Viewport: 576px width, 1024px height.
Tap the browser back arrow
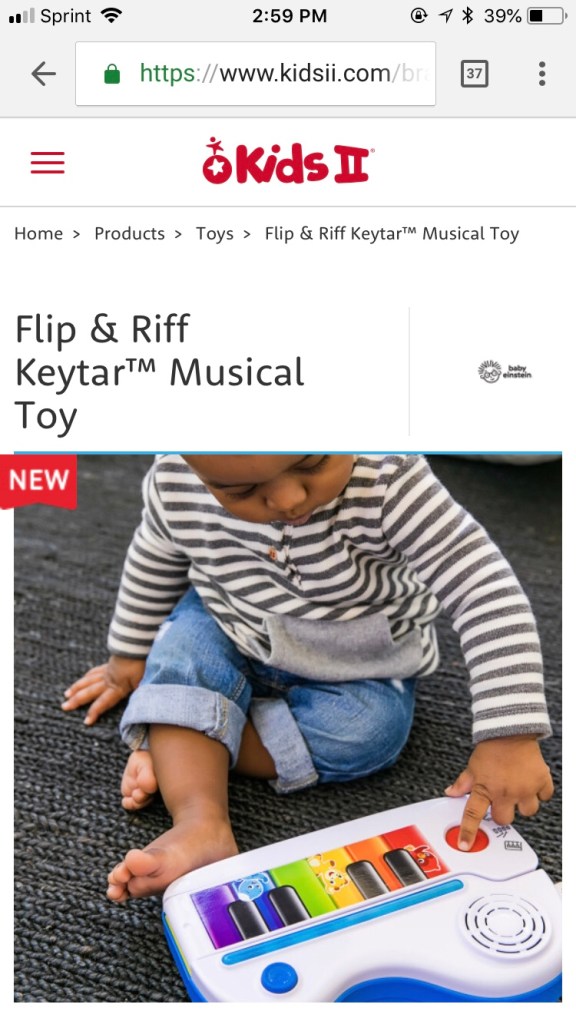44,74
